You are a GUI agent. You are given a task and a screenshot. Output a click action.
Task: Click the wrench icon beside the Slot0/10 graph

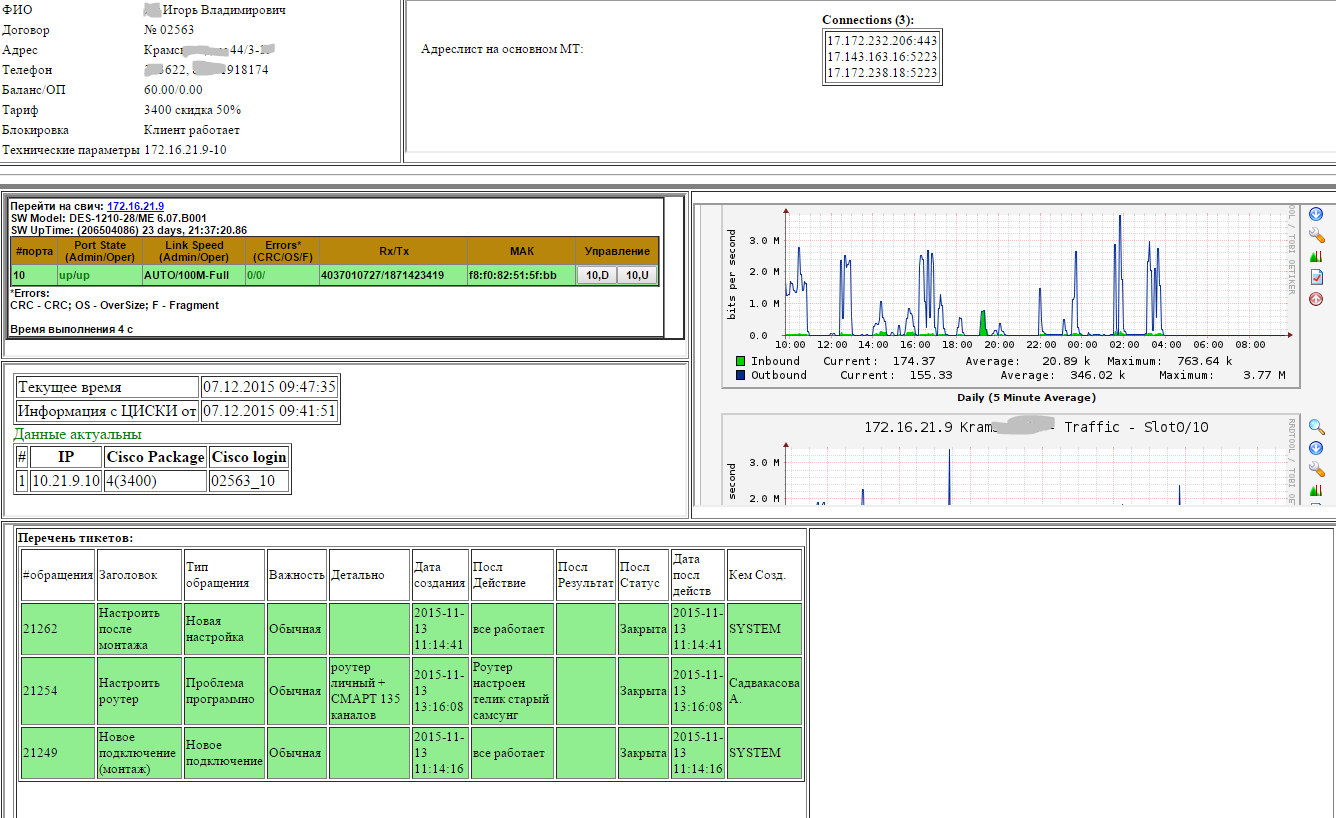[1316, 469]
